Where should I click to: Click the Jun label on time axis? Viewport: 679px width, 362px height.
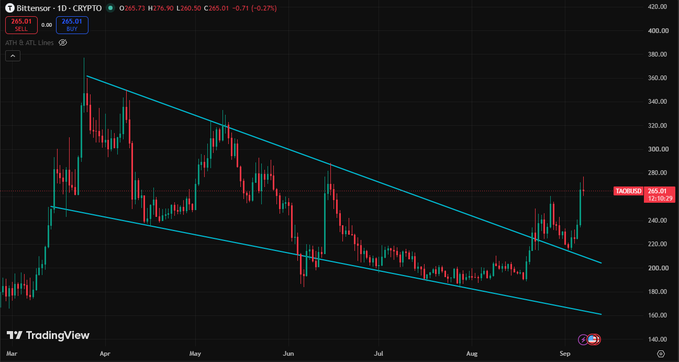[x=288, y=354]
